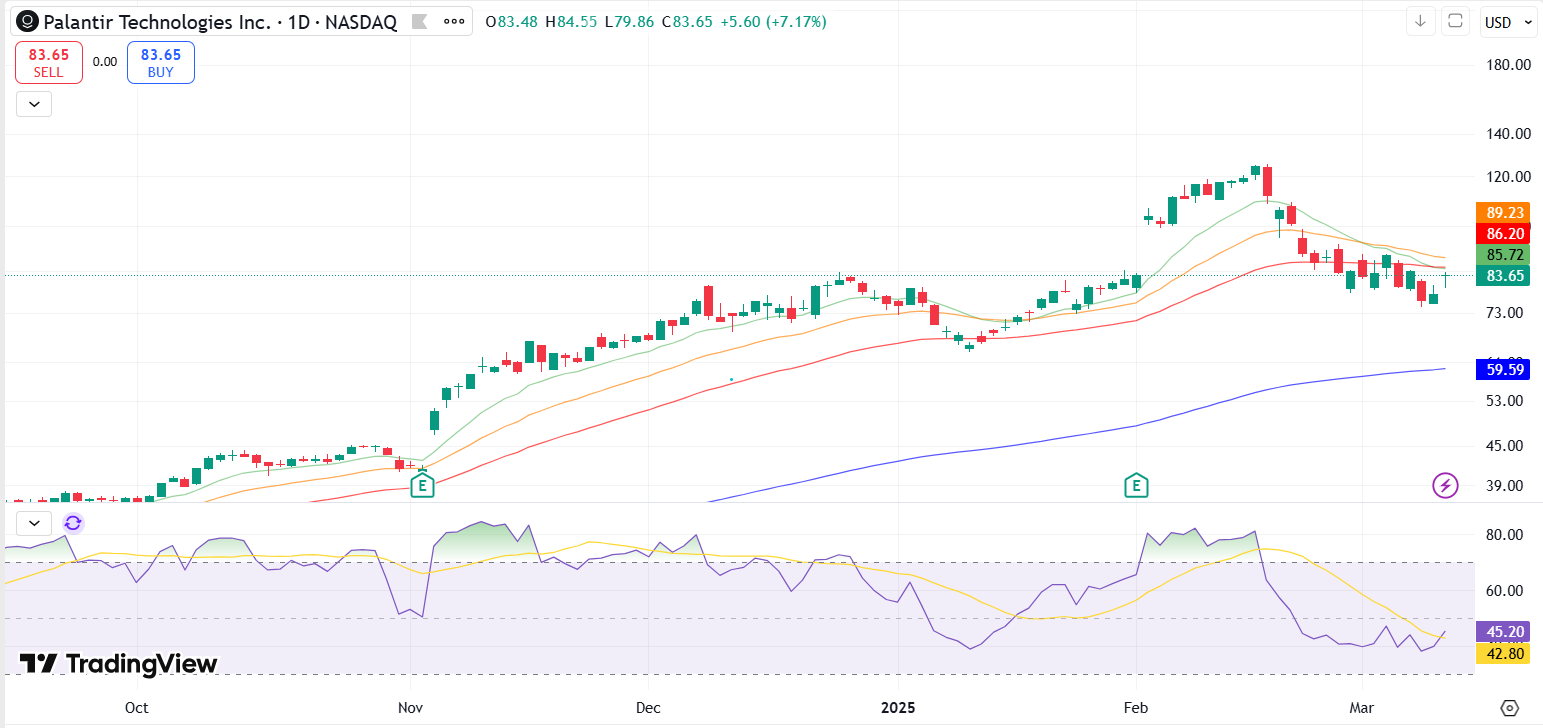This screenshot has width=1543, height=728.
Task: Click the L79.86 low value
Action: pyautogui.click(x=627, y=21)
